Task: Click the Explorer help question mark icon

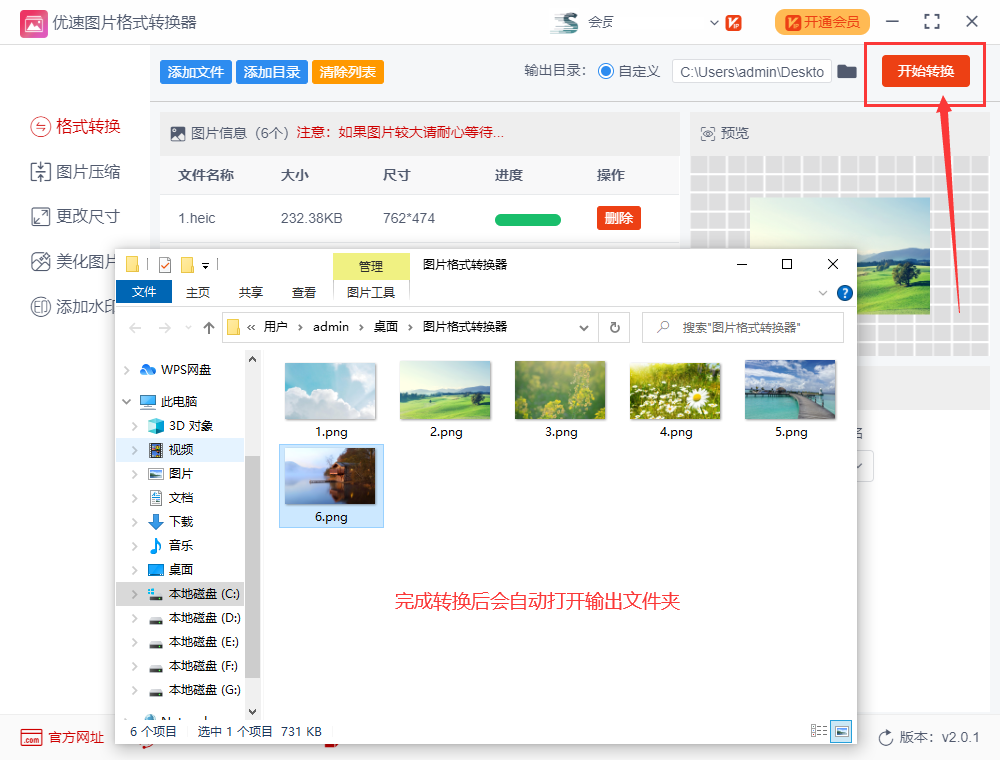Action: tap(844, 293)
